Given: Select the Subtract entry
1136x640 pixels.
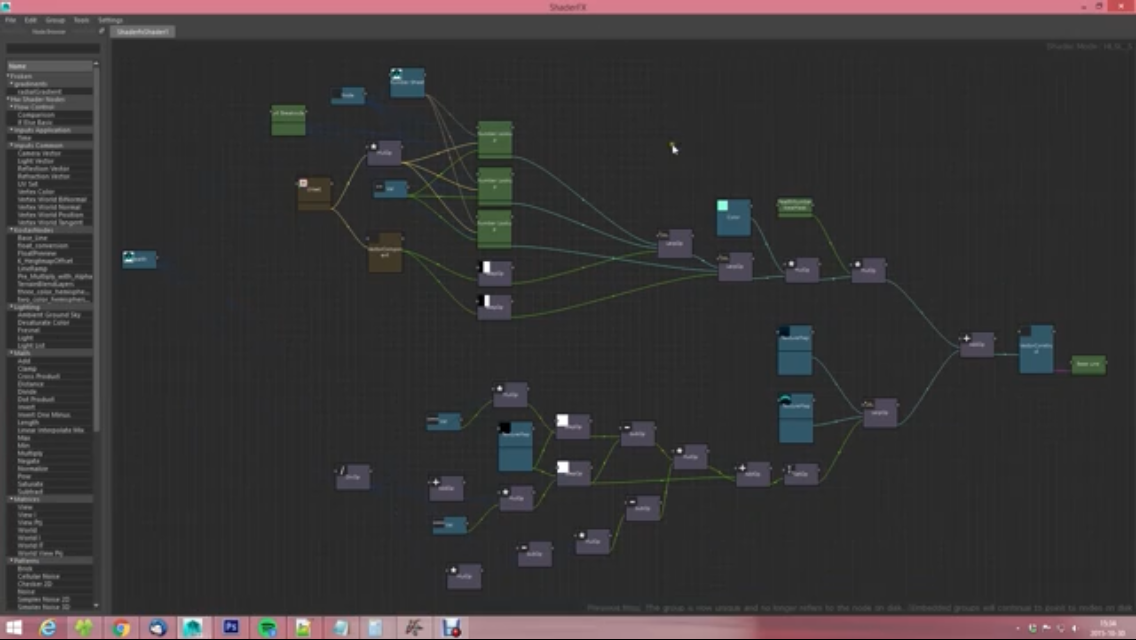Looking at the screenshot, I should (x=30, y=491).
